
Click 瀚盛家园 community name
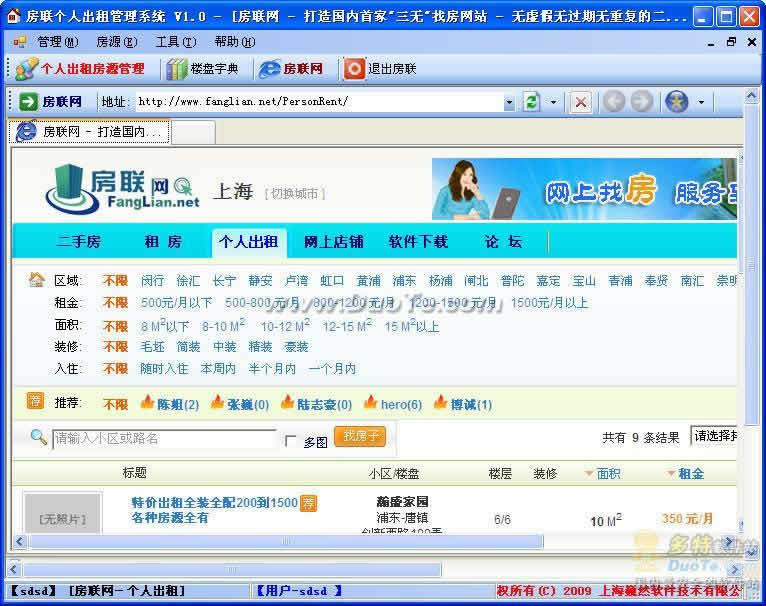403,501
